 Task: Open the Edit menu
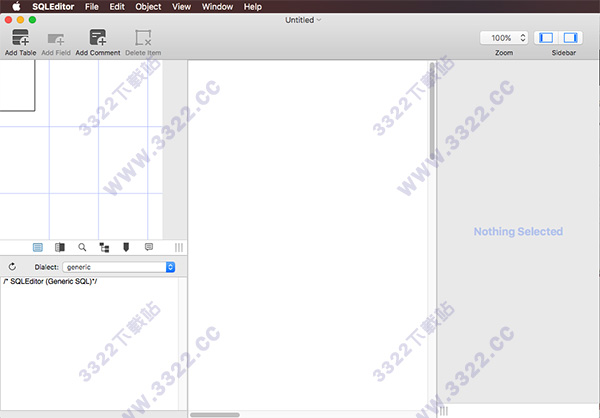coord(117,7)
